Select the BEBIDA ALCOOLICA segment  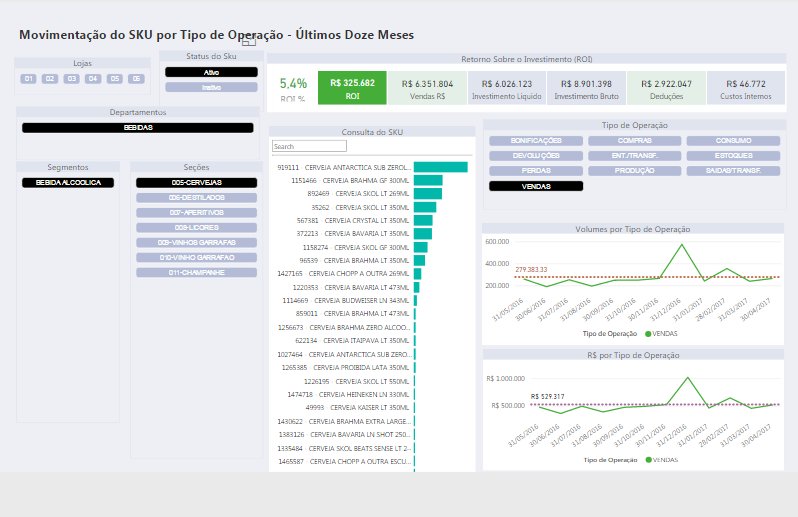[68, 182]
